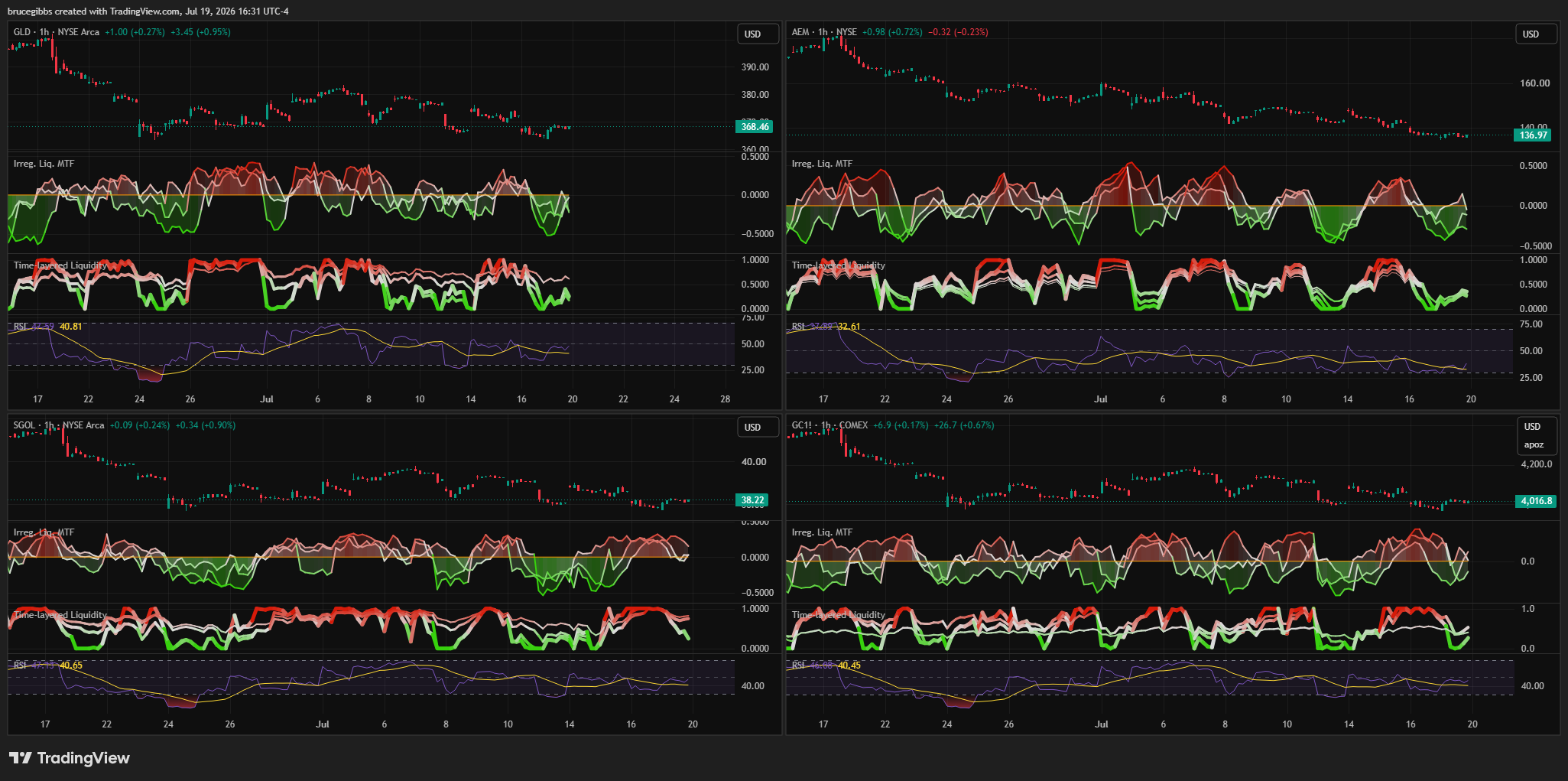
Task: Select Time-layered Liquidity indicator on AEM chart
Action: pyautogui.click(x=839, y=265)
